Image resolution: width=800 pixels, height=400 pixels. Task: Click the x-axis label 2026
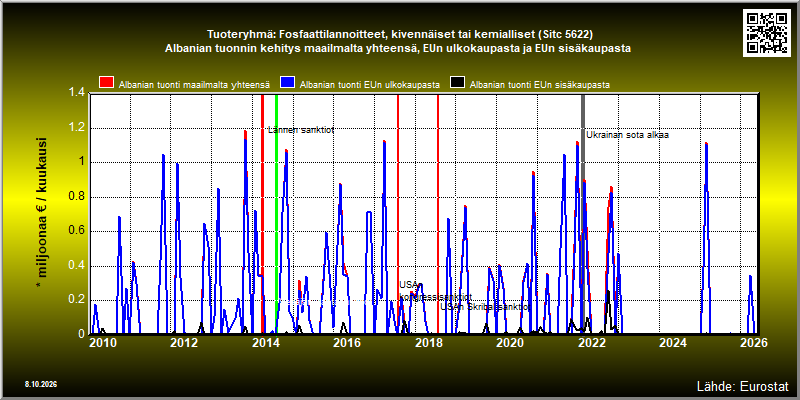(755, 343)
